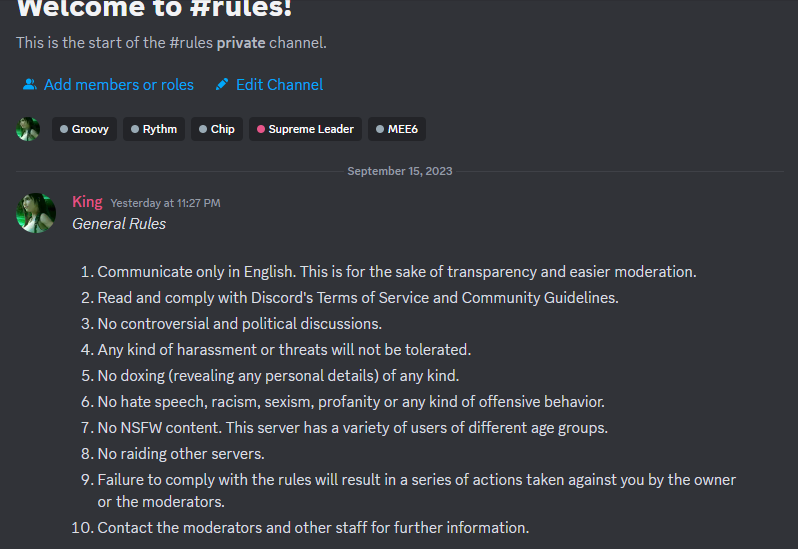This screenshot has height=549, width=798.
Task: Select the Rythm role chip
Action: (x=154, y=129)
